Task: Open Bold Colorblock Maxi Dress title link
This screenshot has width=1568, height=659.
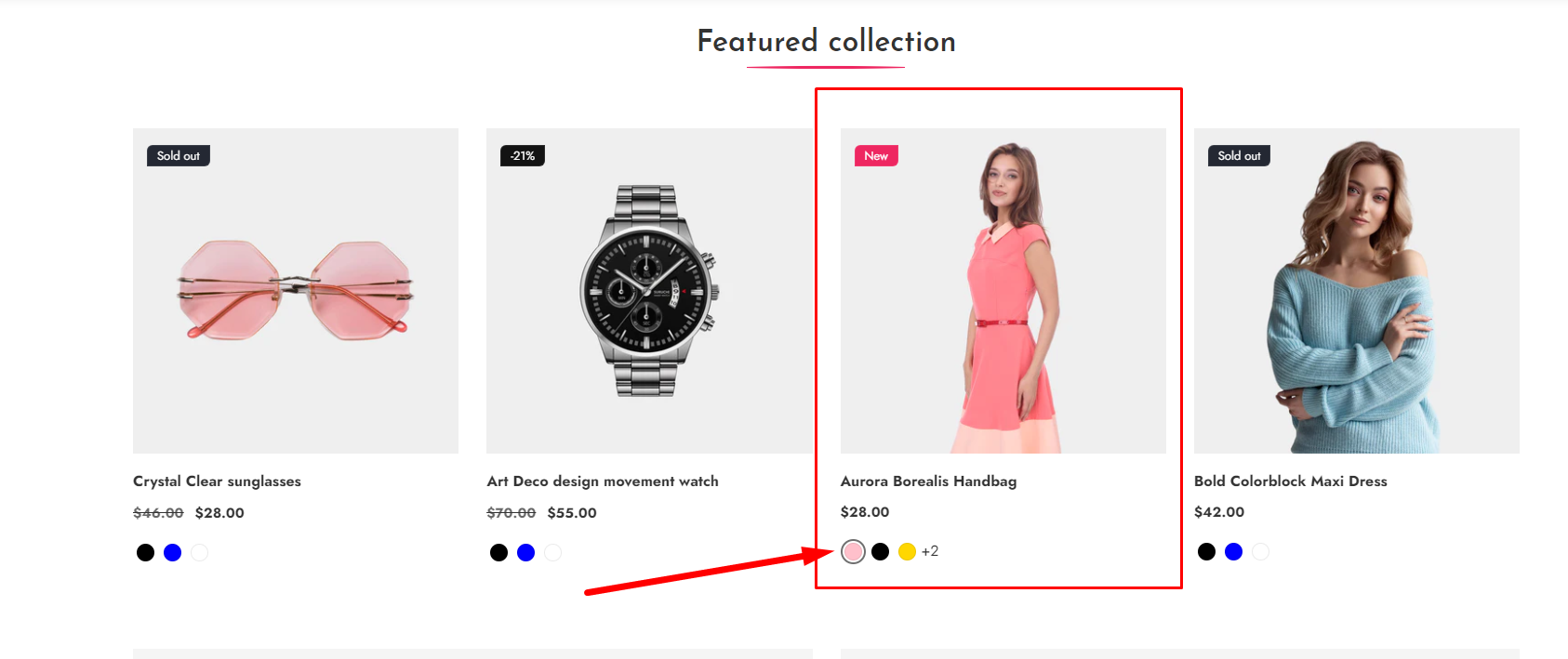Action: (x=1290, y=481)
